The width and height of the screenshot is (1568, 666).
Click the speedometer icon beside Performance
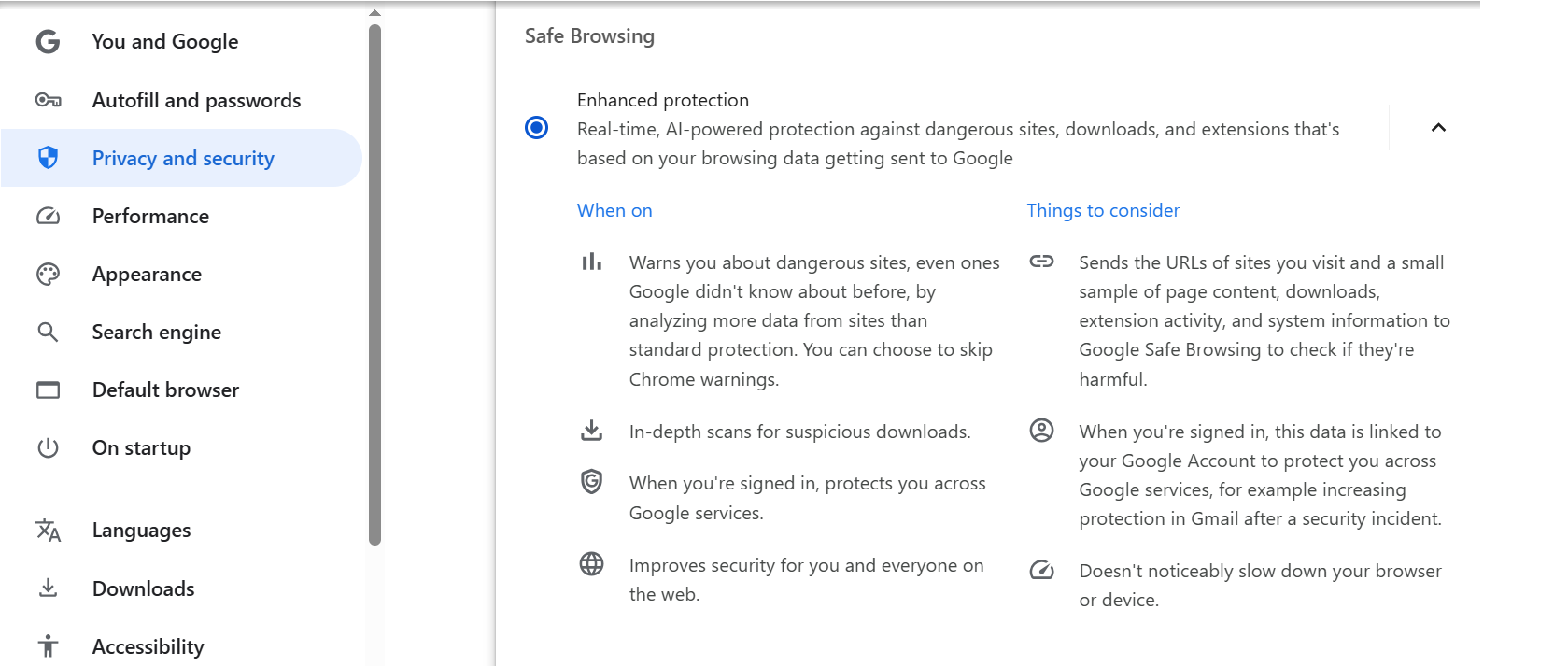coord(48,216)
